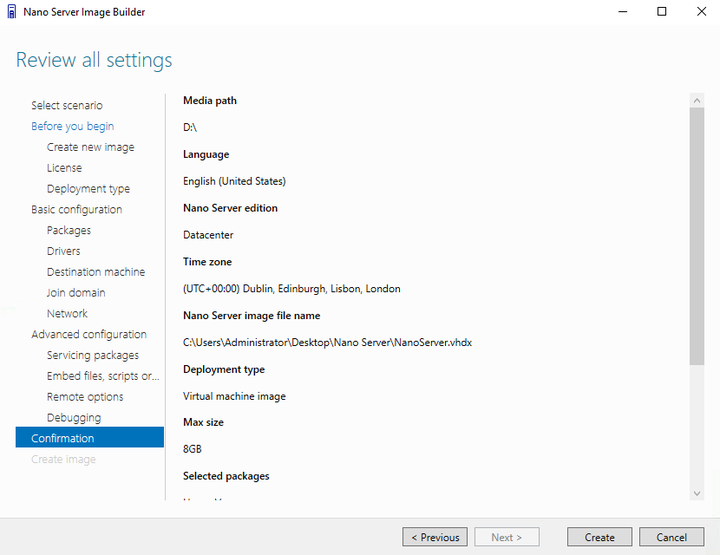Go to the Select scenario step
This screenshot has height=555, width=720.
[x=67, y=105]
